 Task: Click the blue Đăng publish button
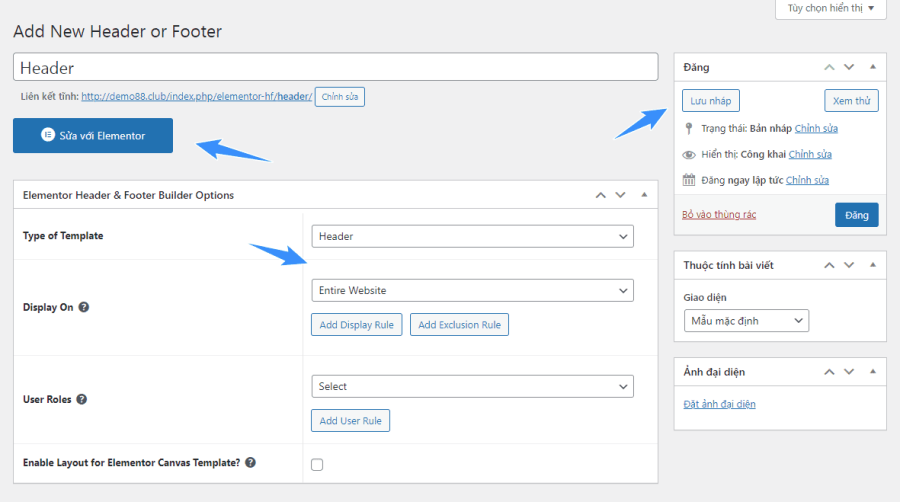(856, 215)
